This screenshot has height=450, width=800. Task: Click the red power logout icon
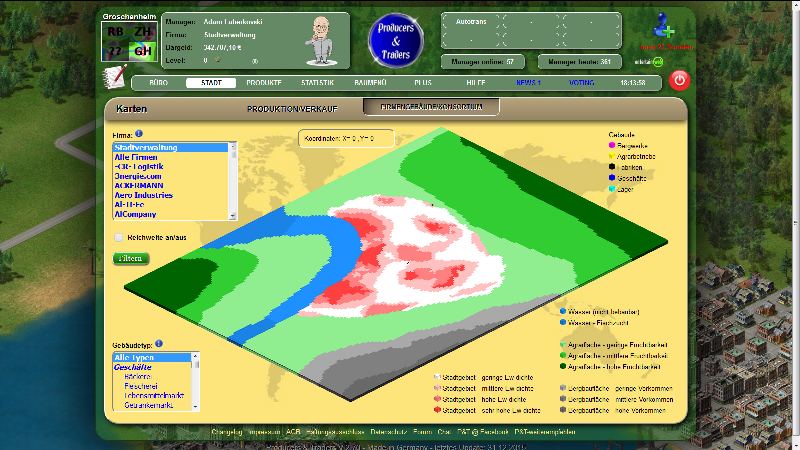point(680,80)
